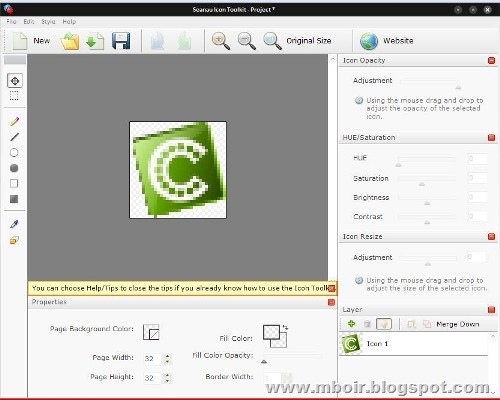Click the HUE value field
This screenshot has width=500, height=400.
tap(477, 158)
